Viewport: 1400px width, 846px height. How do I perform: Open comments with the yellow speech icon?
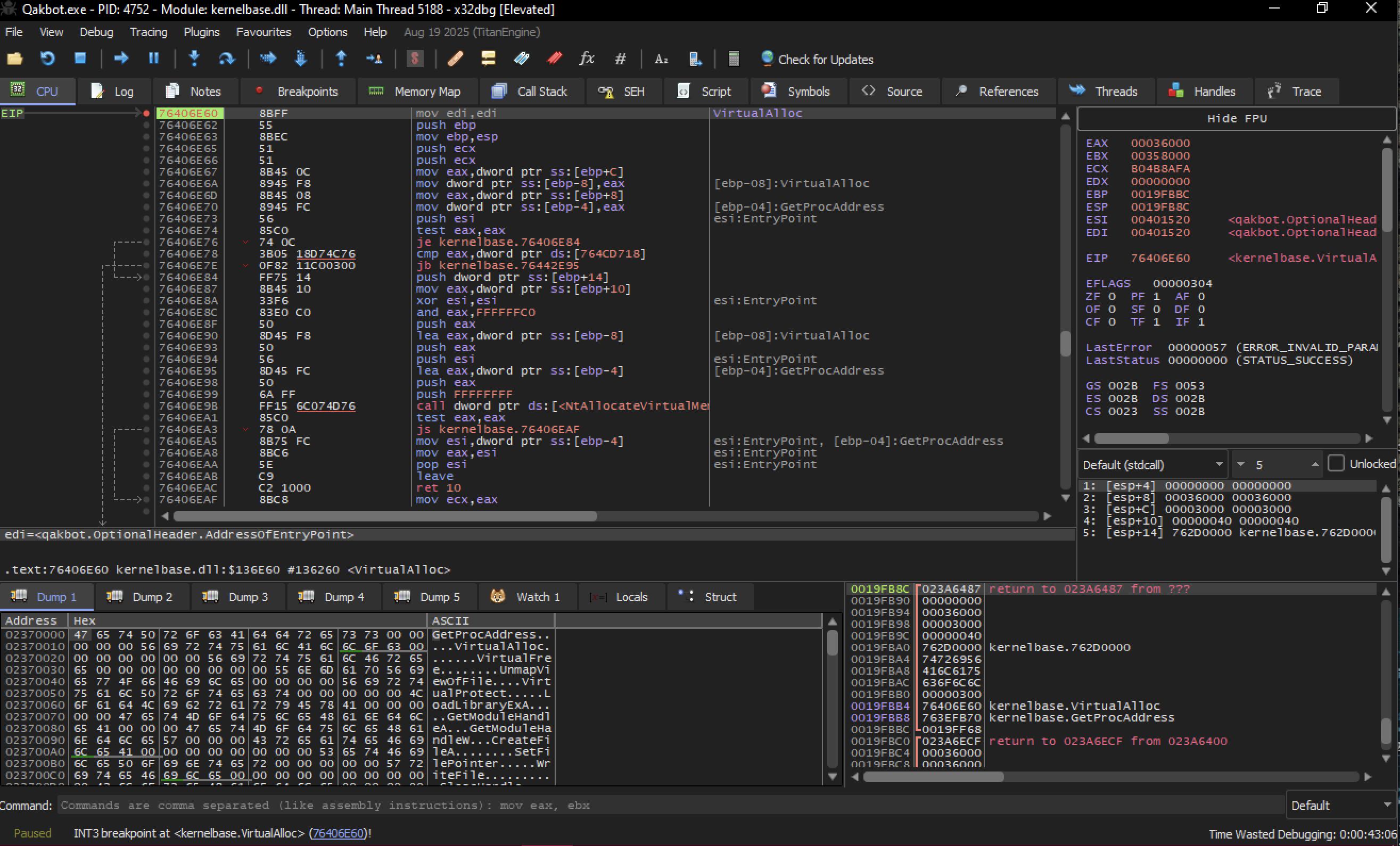coord(488,59)
